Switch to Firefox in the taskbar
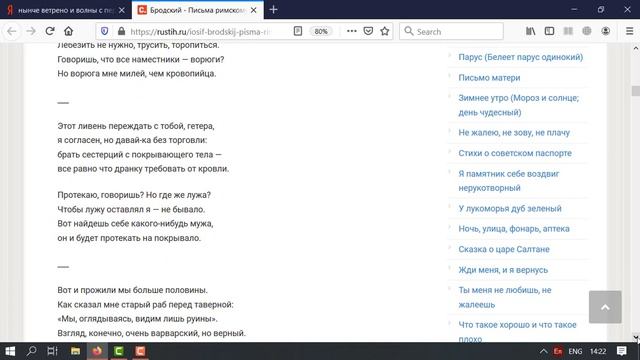This screenshot has width=640, height=360. click(x=97, y=351)
